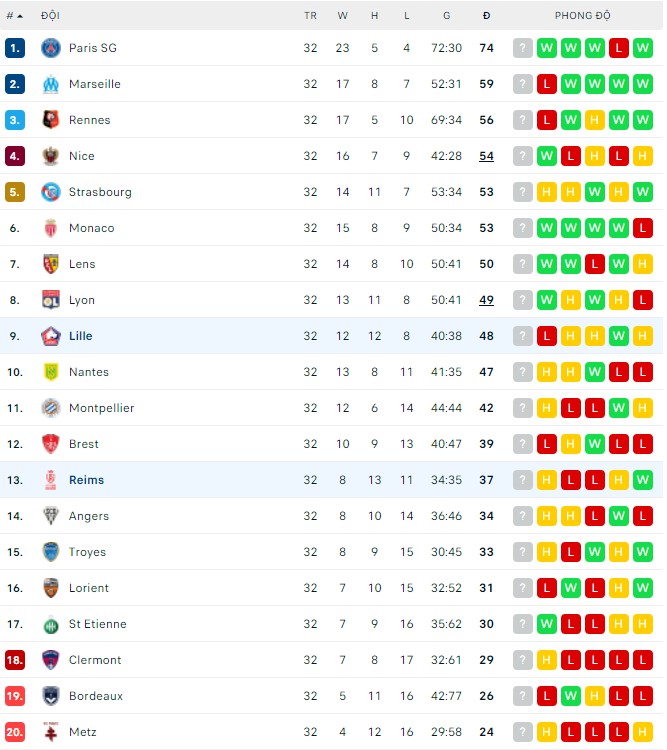
Task: Click the Strasbourg club logo
Action: [x=51, y=192]
